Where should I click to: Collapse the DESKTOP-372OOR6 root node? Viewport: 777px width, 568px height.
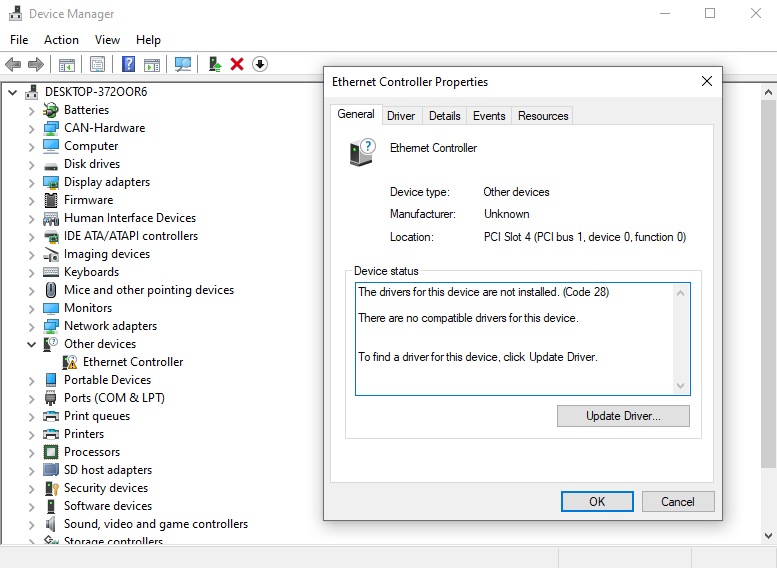[x=13, y=92]
